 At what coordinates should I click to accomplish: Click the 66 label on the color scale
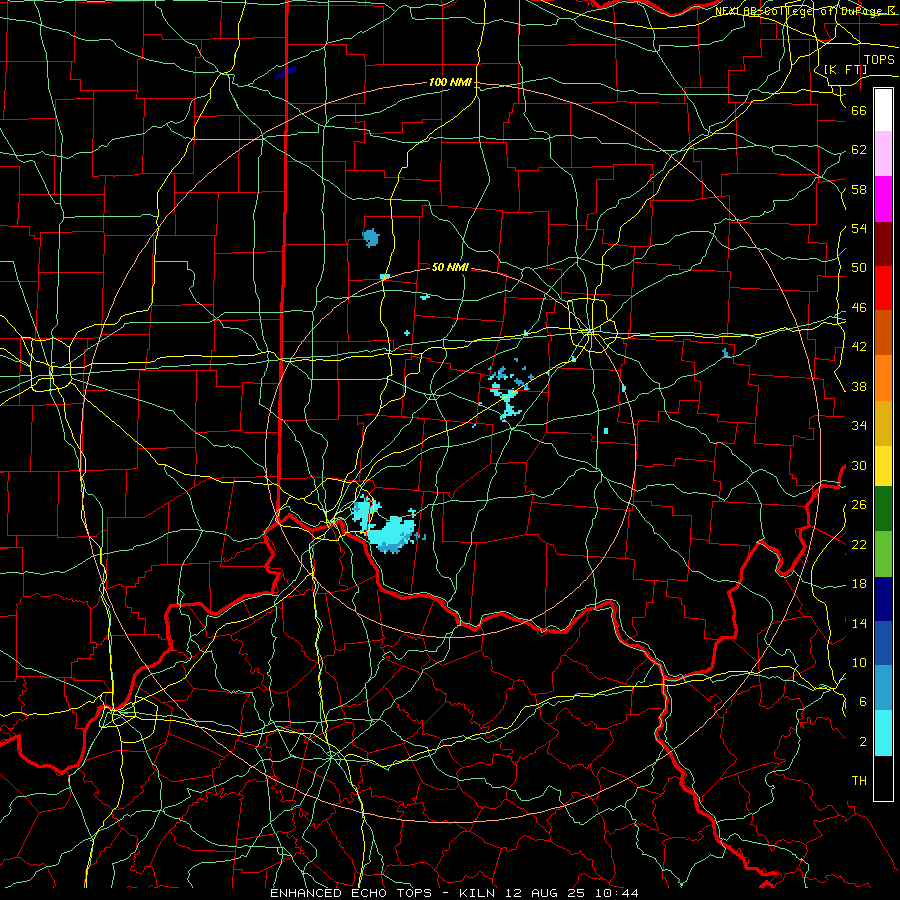(859, 110)
